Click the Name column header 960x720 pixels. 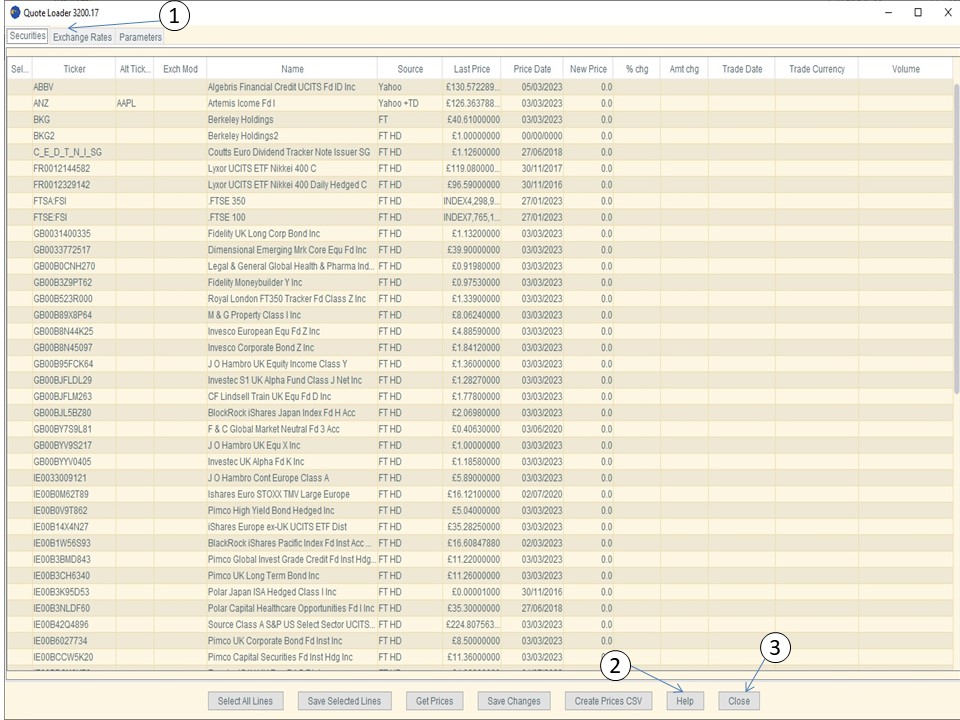coord(292,69)
